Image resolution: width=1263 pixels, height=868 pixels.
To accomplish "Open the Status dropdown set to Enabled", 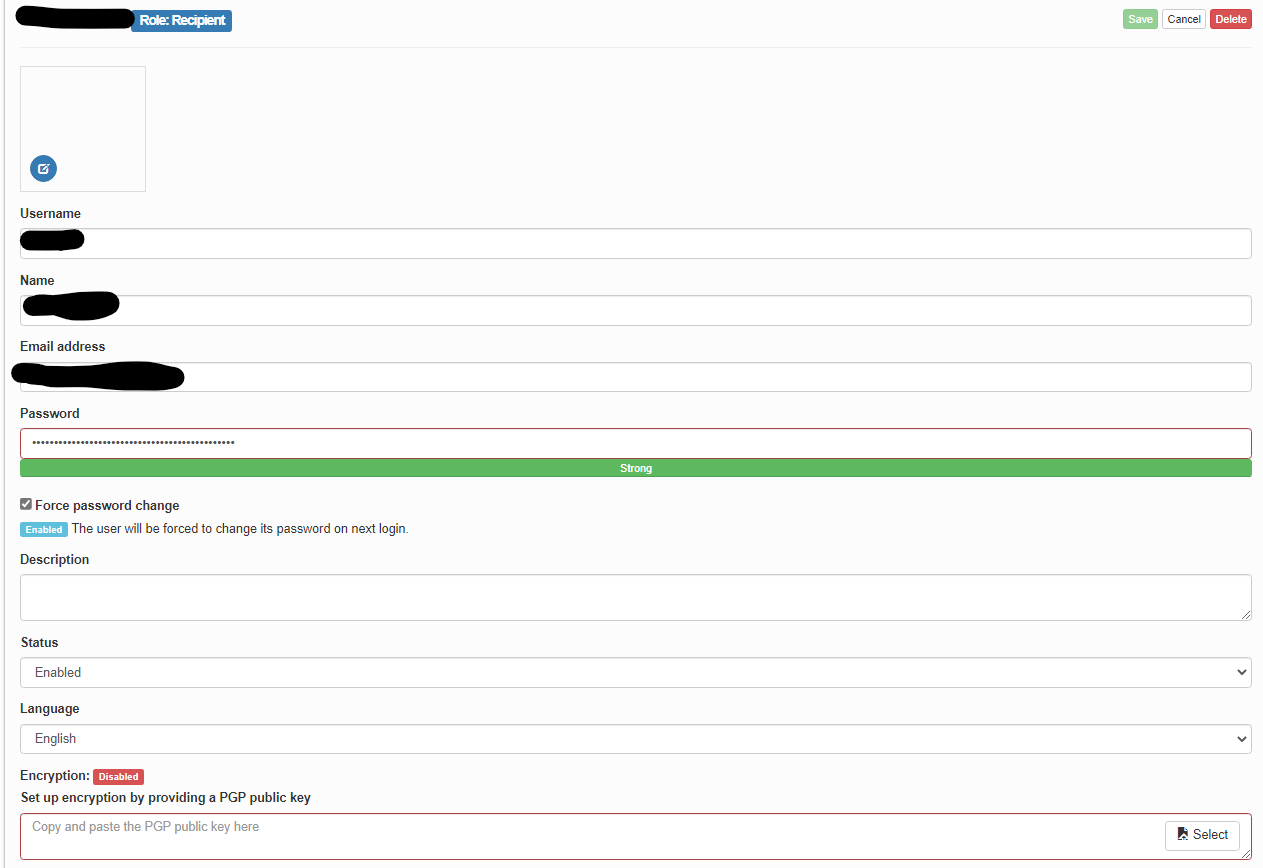I will pyautogui.click(x=636, y=672).
